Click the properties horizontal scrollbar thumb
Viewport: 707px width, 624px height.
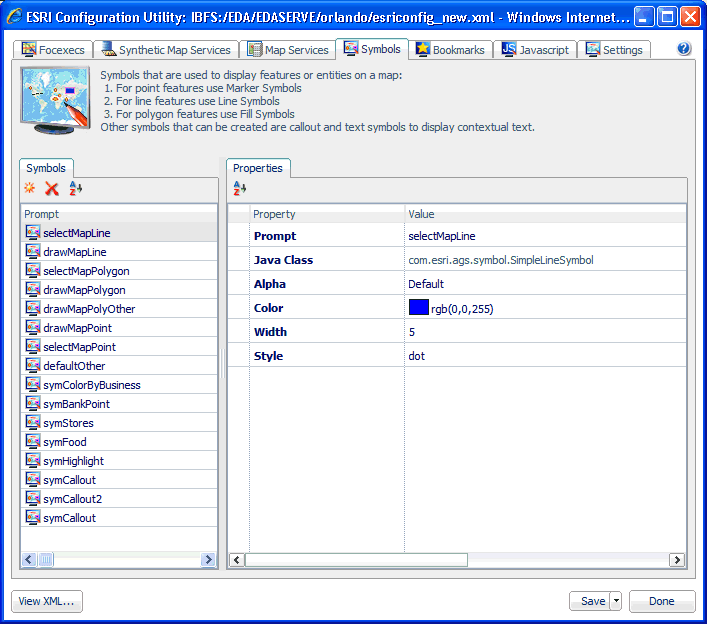pos(356,560)
